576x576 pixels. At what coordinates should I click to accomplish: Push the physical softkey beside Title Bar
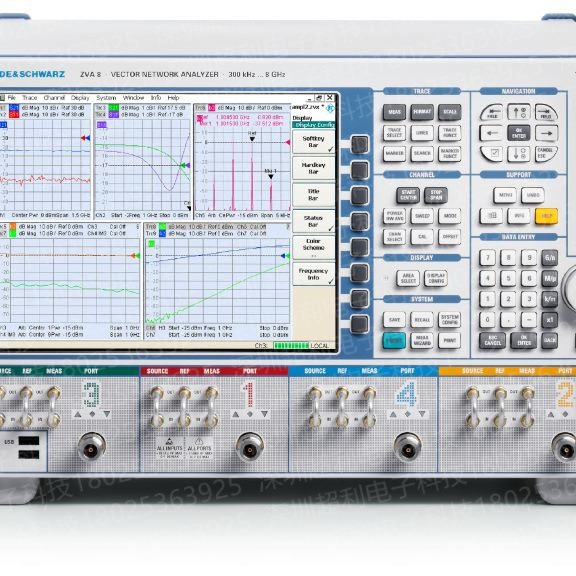tap(359, 195)
